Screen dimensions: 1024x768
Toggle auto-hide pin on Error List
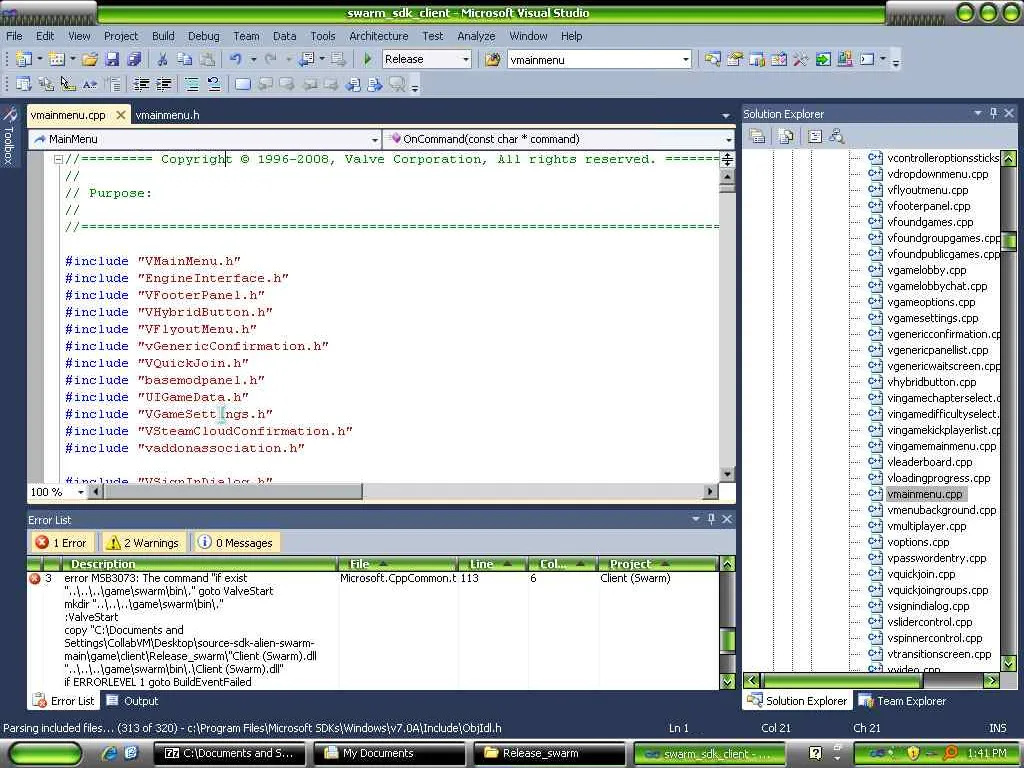coord(711,519)
